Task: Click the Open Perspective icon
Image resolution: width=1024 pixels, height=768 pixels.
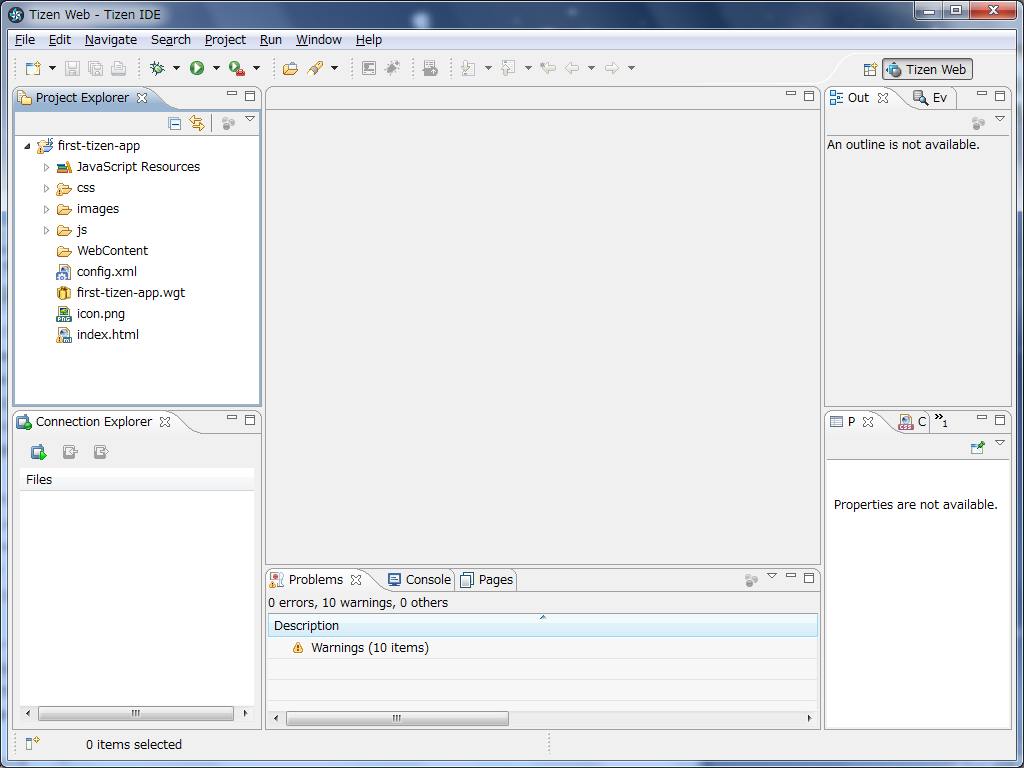Action: click(870, 69)
